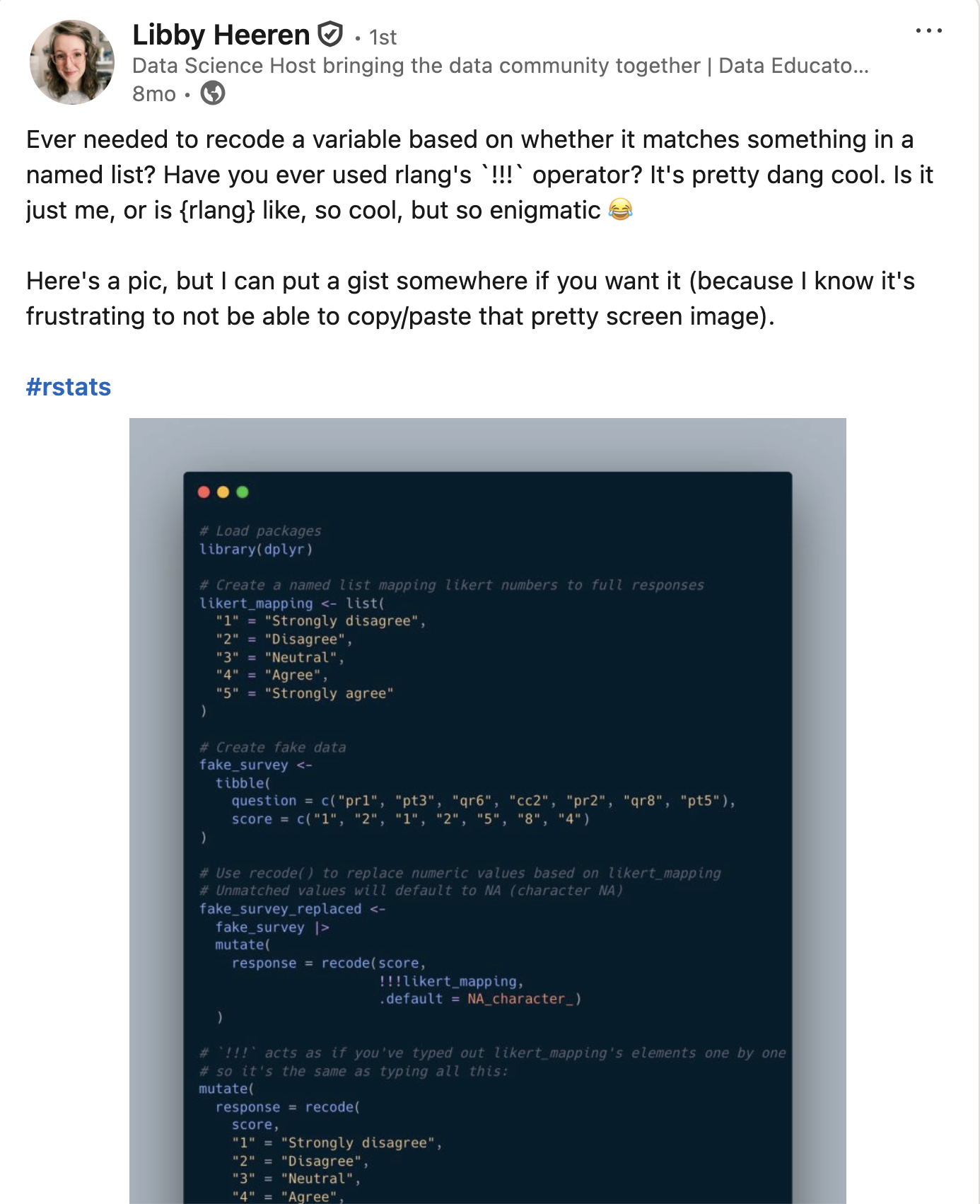
Task: Click the library(dplyr) line in the image
Action: [256, 549]
